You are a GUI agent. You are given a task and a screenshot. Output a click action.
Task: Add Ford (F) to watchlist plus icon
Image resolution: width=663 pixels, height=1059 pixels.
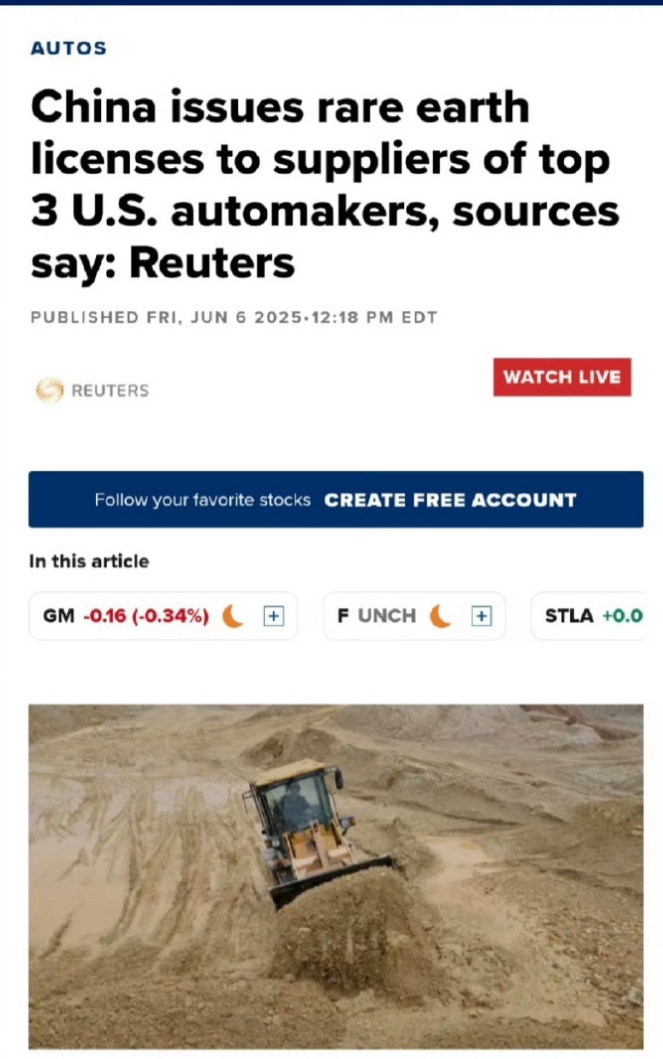pyautogui.click(x=481, y=616)
